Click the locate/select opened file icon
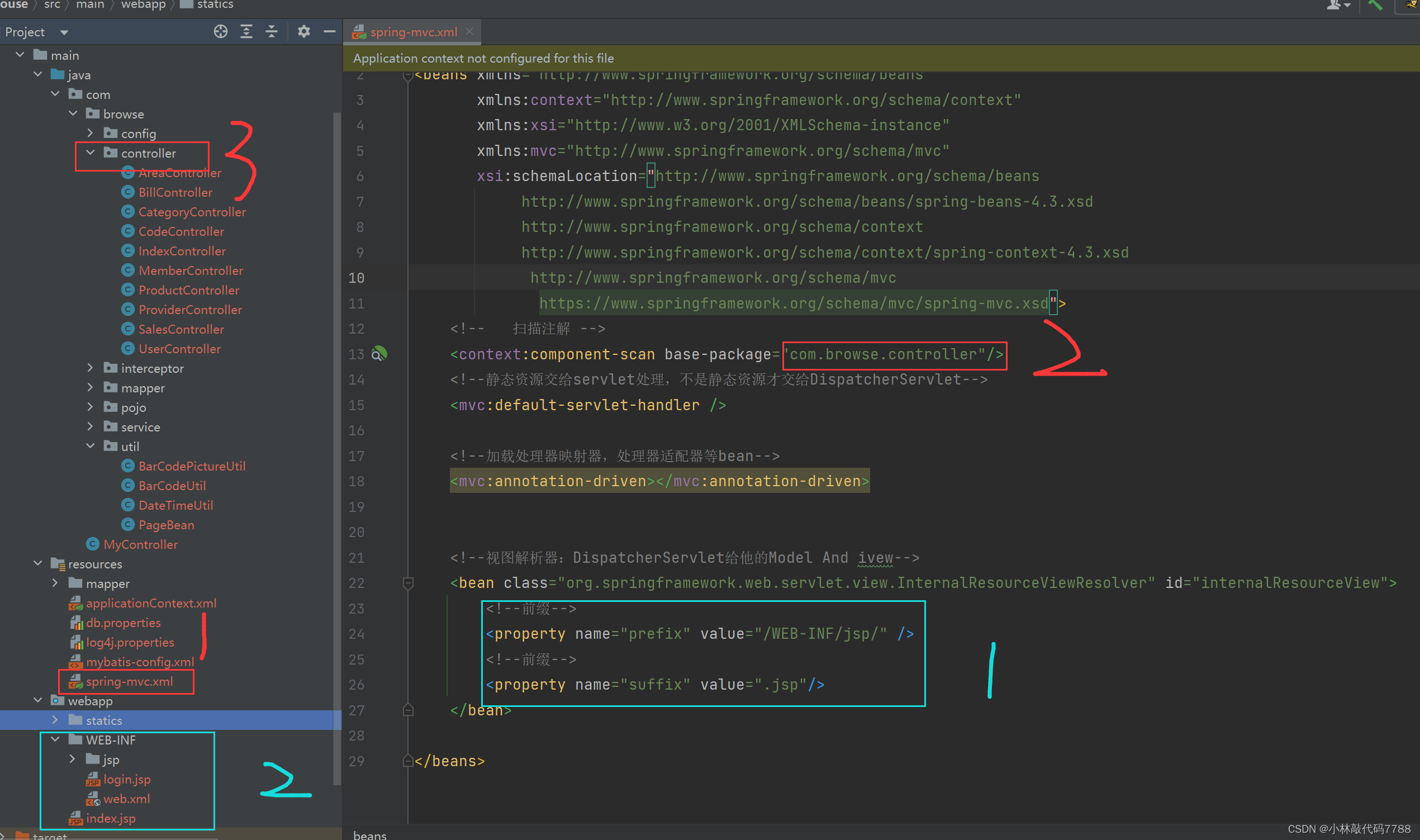Image resolution: width=1420 pixels, height=840 pixels. click(221, 32)
